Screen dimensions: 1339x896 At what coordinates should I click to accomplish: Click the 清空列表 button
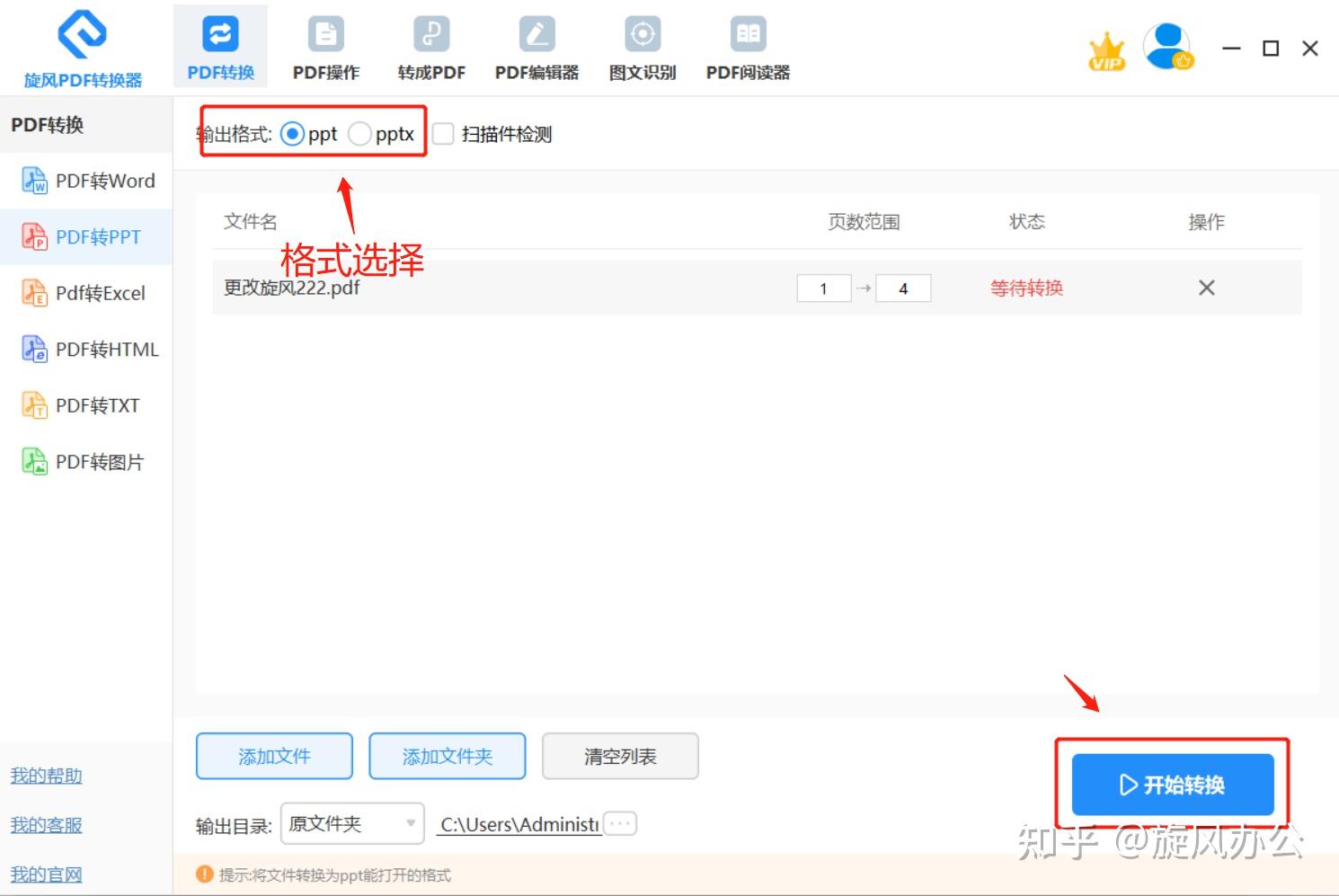pyautogui.click(x=620, y=757)
